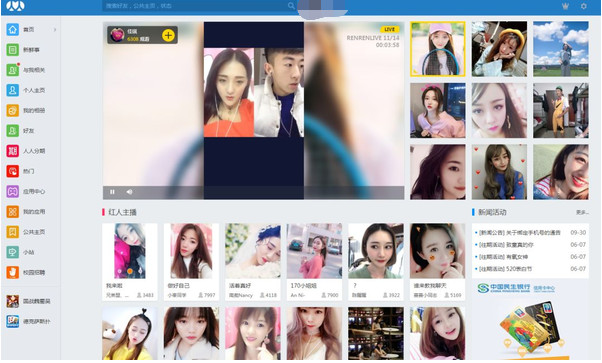Open the settings gear in the top bar
This screenshot has height=363, width=602.
tap(584, 6)
